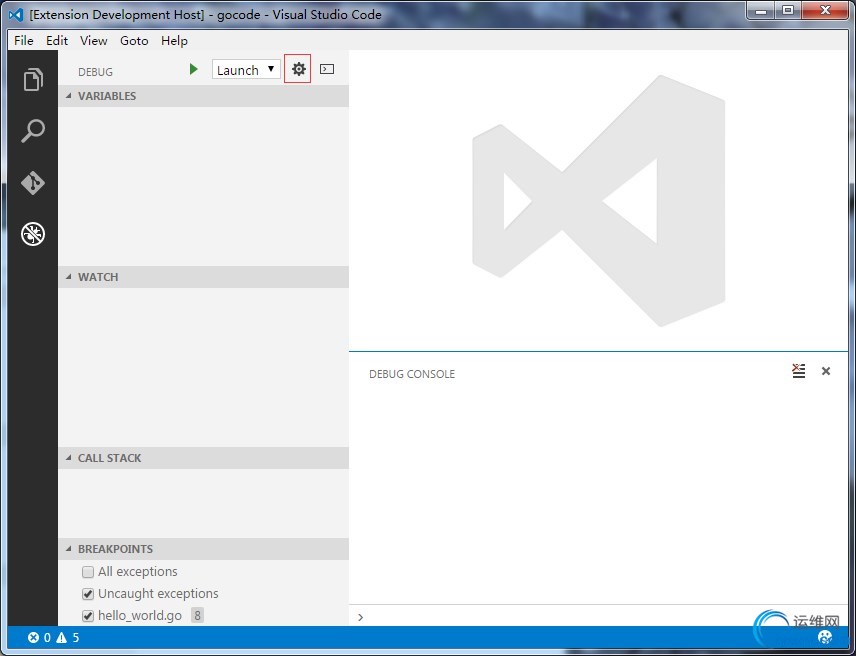Open the Explorer view in the sidebar
Image resolution: width=856 pixels, height=656 pixels.
33,80
